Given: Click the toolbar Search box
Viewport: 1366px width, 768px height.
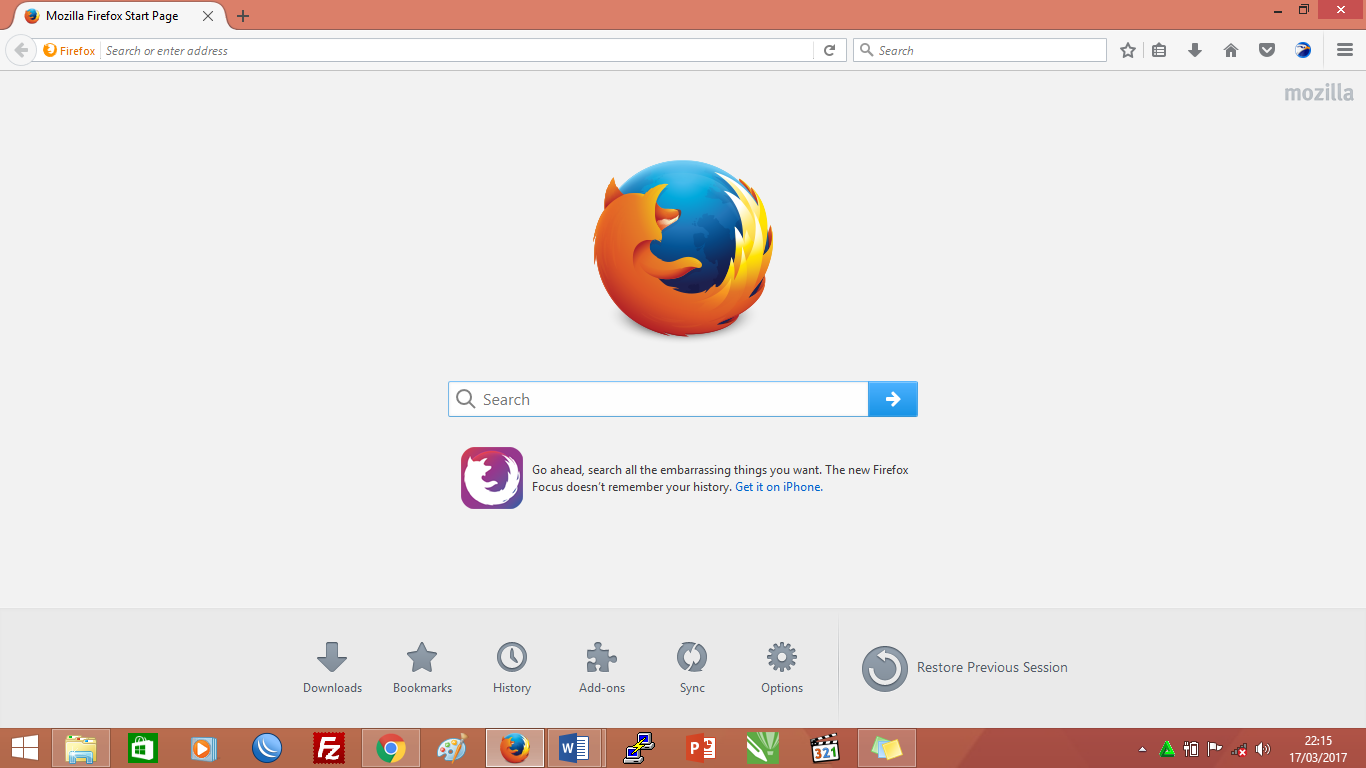Looking at the screenshot, I should pyautogui.click(x=980, y=50).
